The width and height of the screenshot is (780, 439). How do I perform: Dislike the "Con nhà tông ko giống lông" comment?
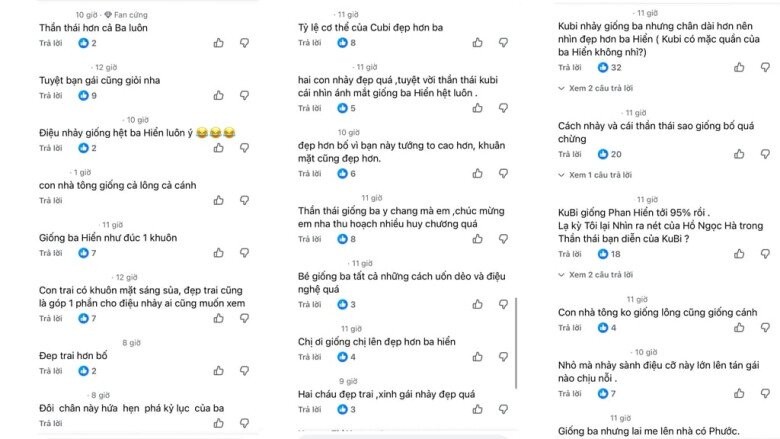pos(764,328)
